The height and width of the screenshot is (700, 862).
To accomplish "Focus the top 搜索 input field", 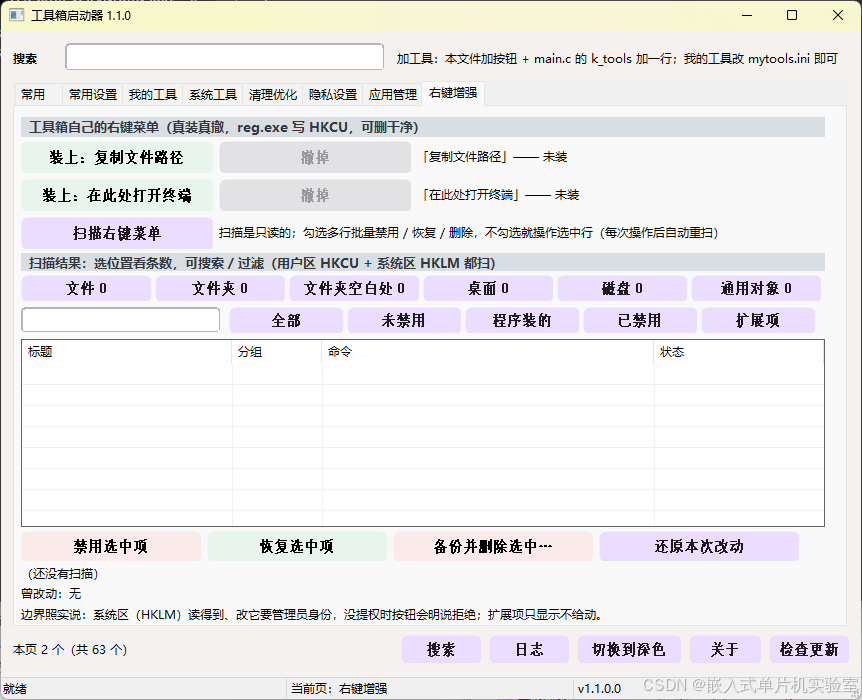I will [x=224, y=57].
